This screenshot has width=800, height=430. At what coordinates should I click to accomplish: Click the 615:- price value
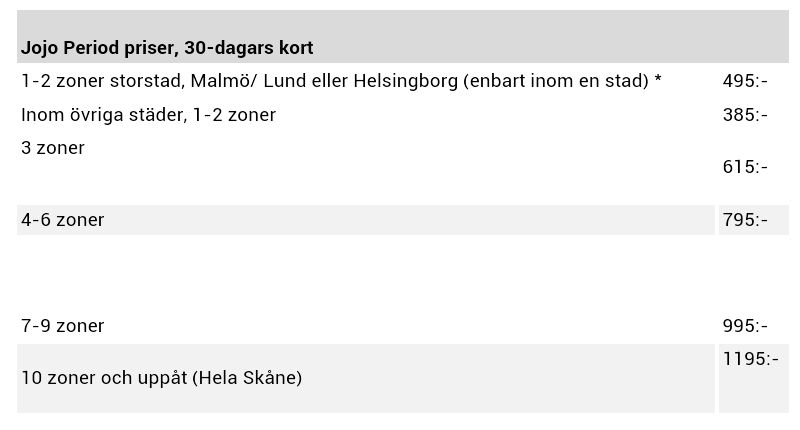[x=745, y=167]
